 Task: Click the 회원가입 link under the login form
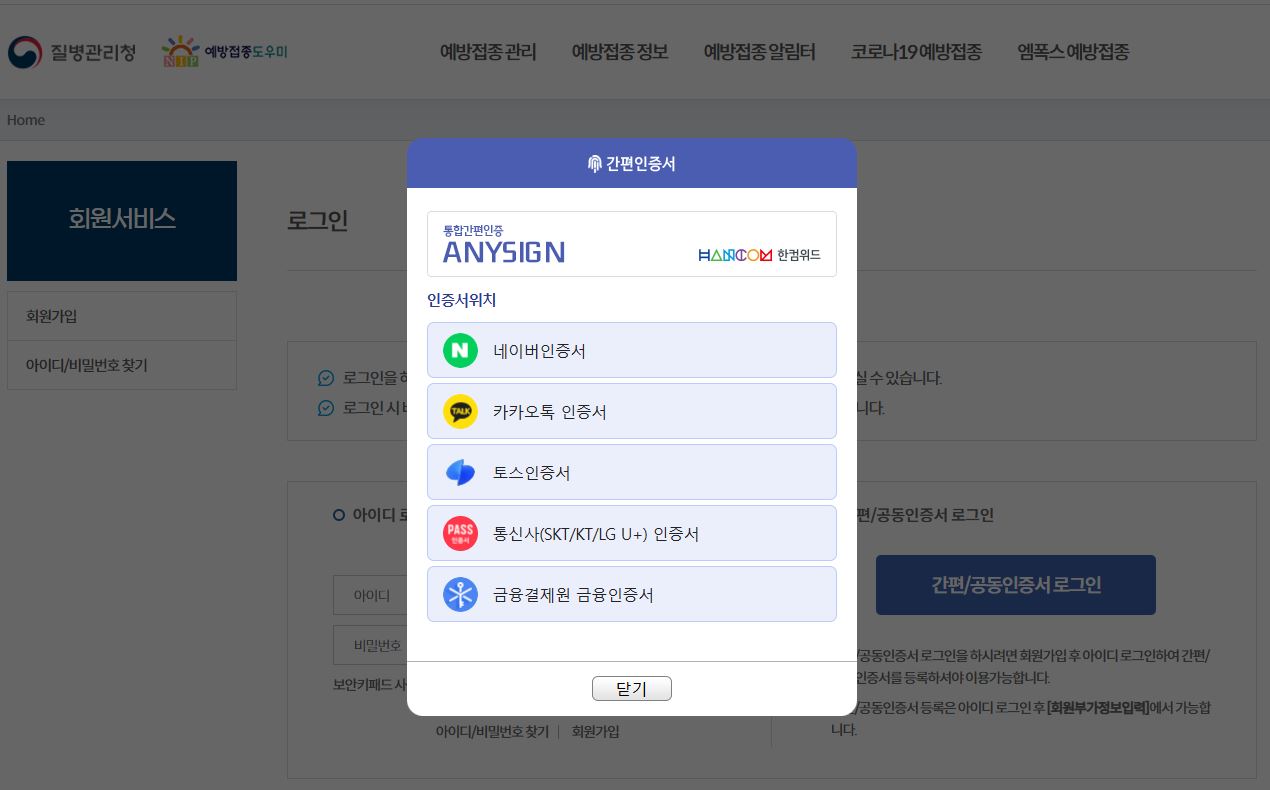[595, 732]
